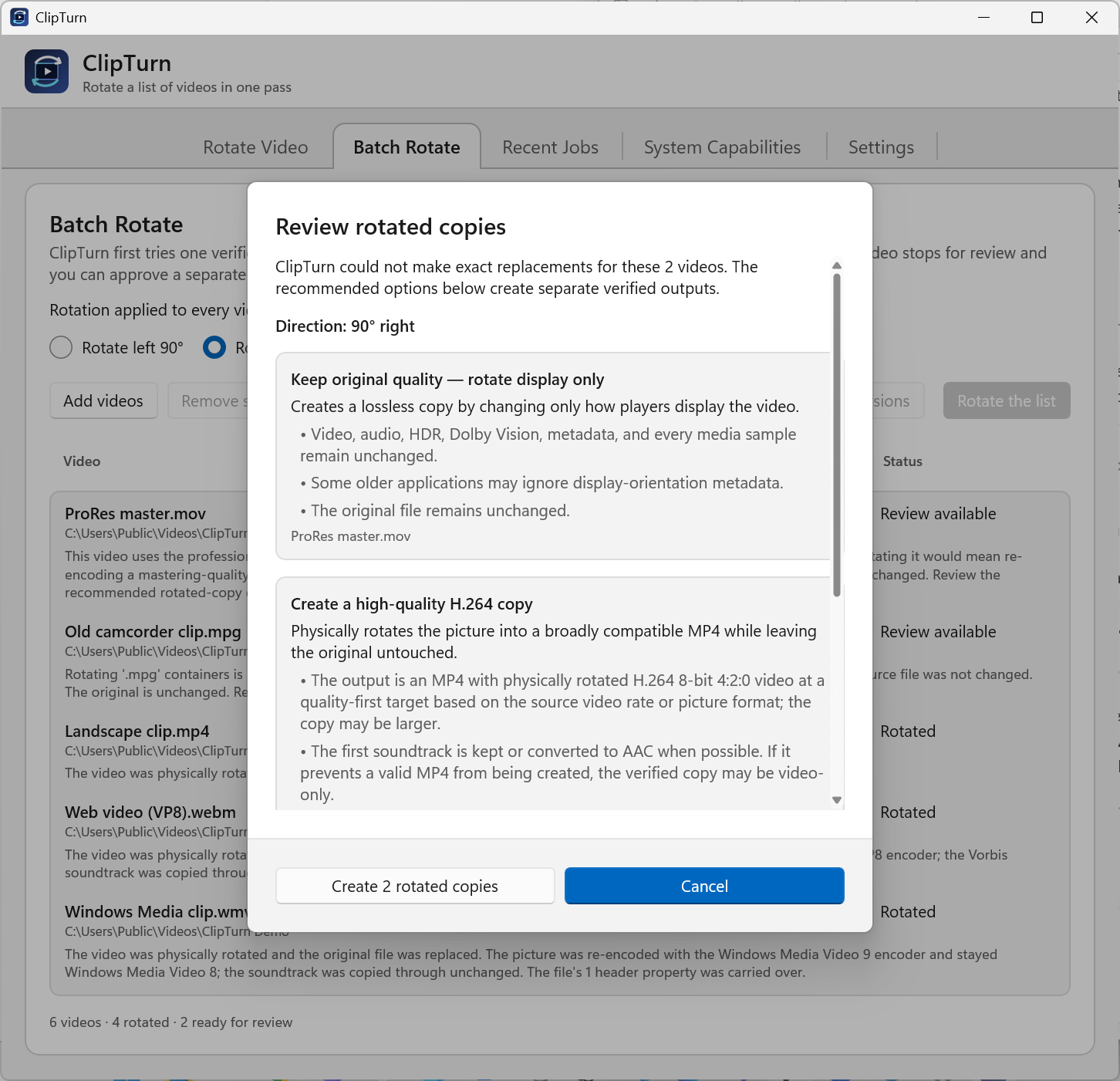
Task: Switch to the Rotate Video tab
Action: 255,147
